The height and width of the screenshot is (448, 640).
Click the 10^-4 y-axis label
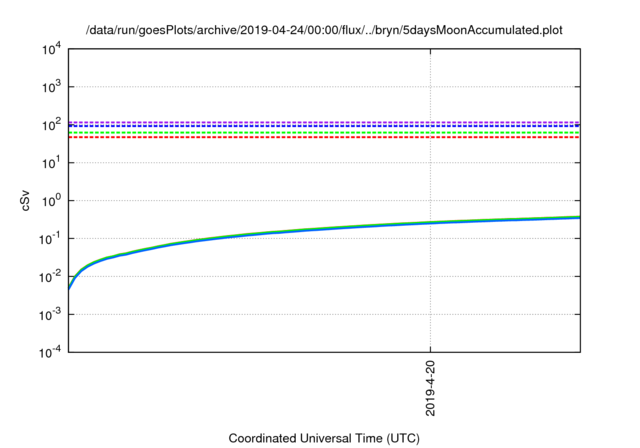pyautogui.click(x=51, y=352)
